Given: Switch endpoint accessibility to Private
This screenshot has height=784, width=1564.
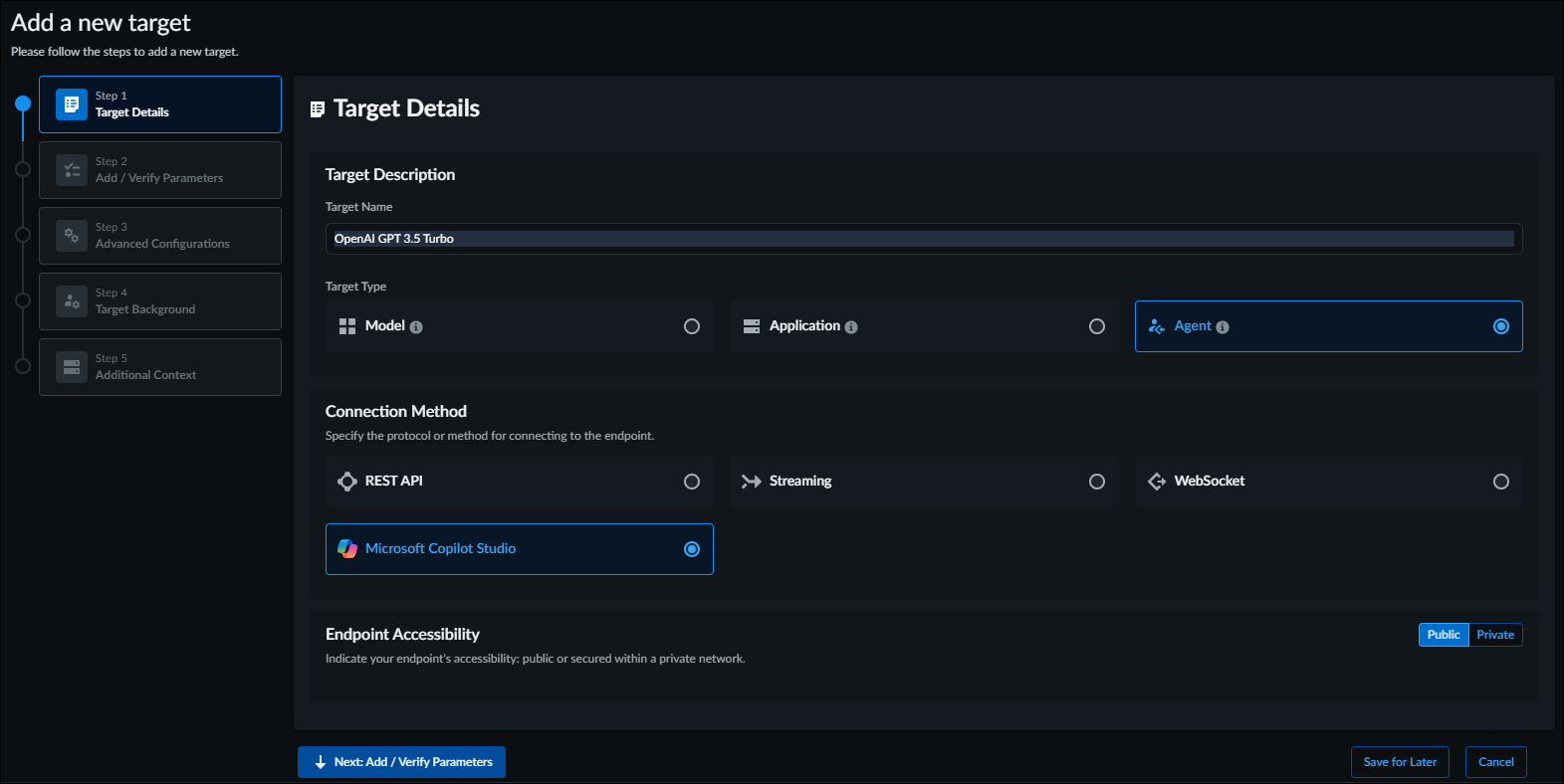Looking at the screenshot, I should tap(1495, 635).
